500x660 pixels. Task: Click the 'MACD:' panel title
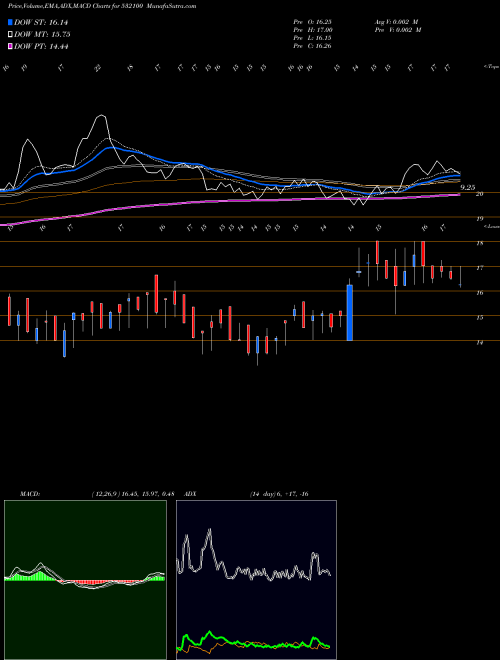click(30, 494)
